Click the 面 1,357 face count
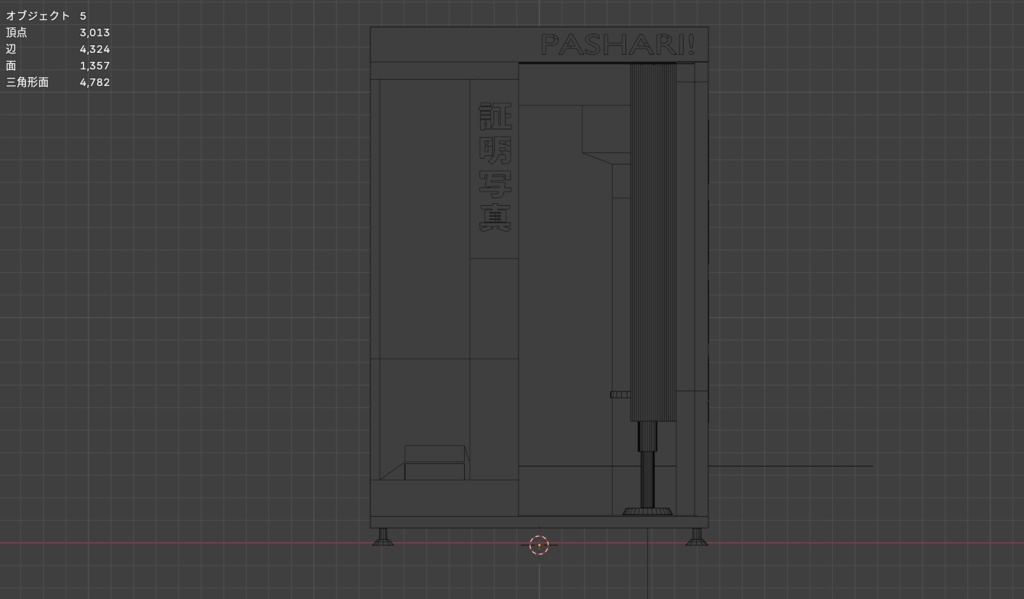 pyautogui.click(x=57, y=65)
